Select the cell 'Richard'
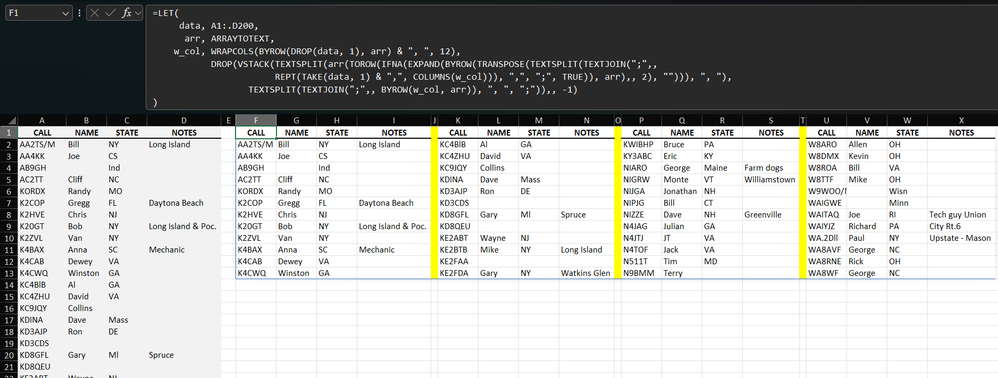The width and height of the screenshot is (998, 378). point(867,226)
